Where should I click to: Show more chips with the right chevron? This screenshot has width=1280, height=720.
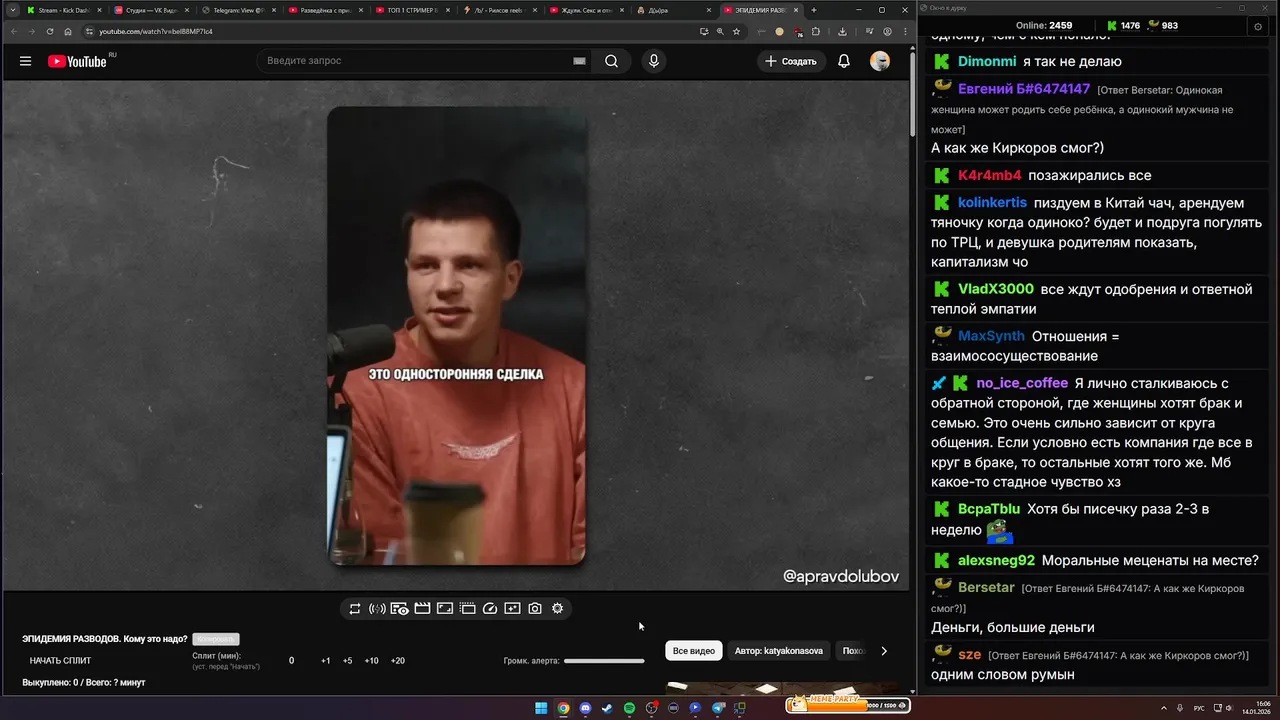pos(883,651)
